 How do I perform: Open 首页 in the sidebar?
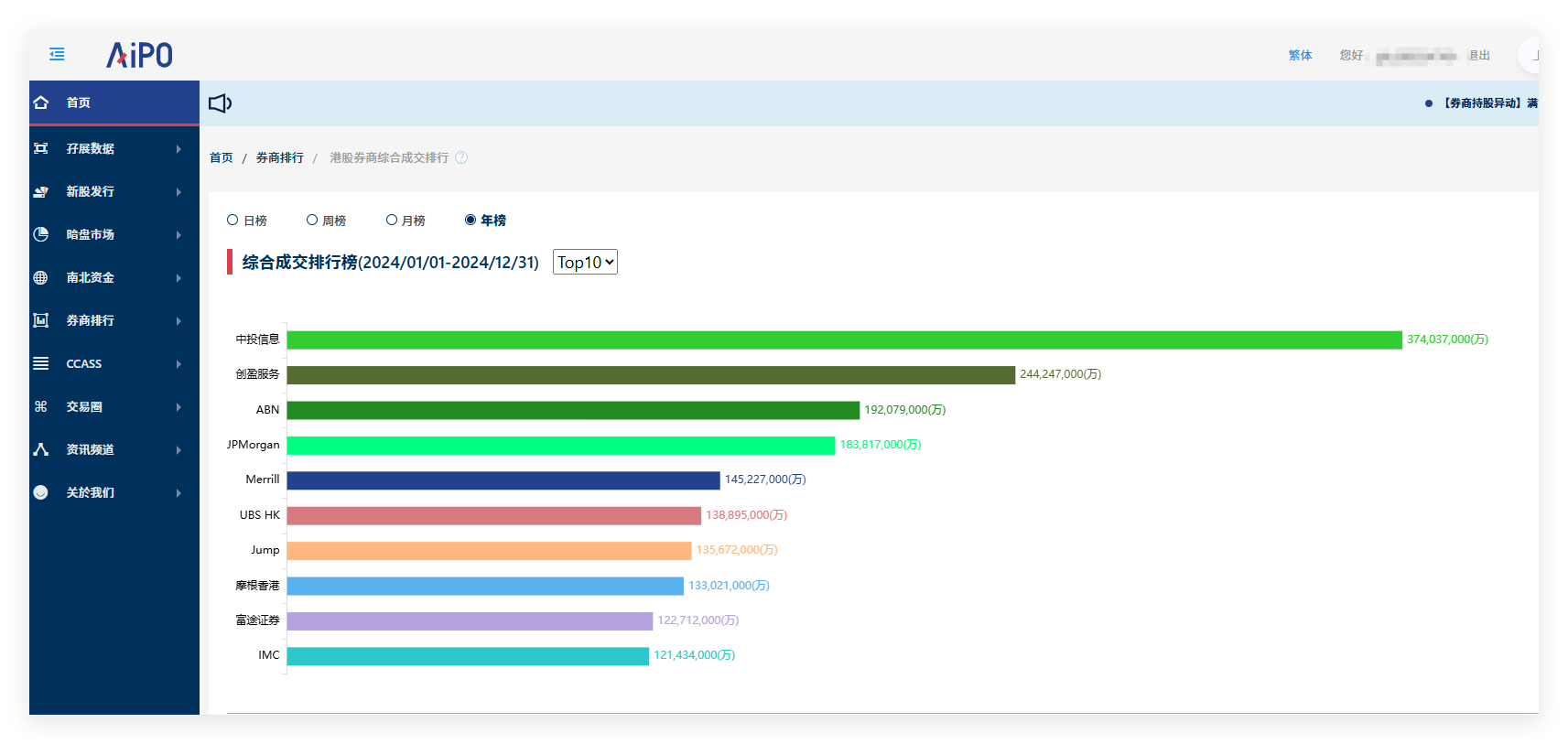114,102
